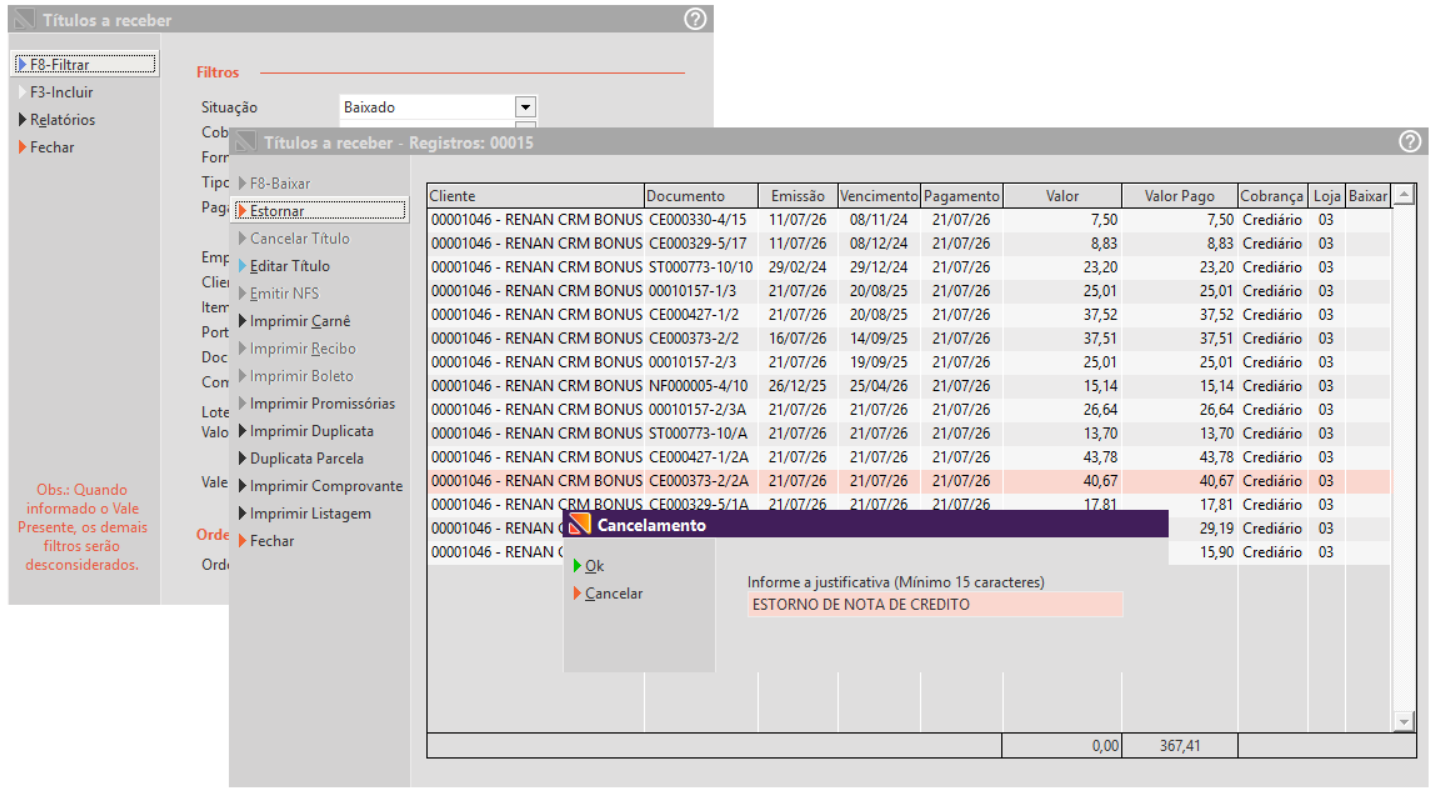Image resolution: width=1448 pixels, height=792 pixels.
Task: Select document 00010157-2/3 cell
Action: click(x=700, y=362)
